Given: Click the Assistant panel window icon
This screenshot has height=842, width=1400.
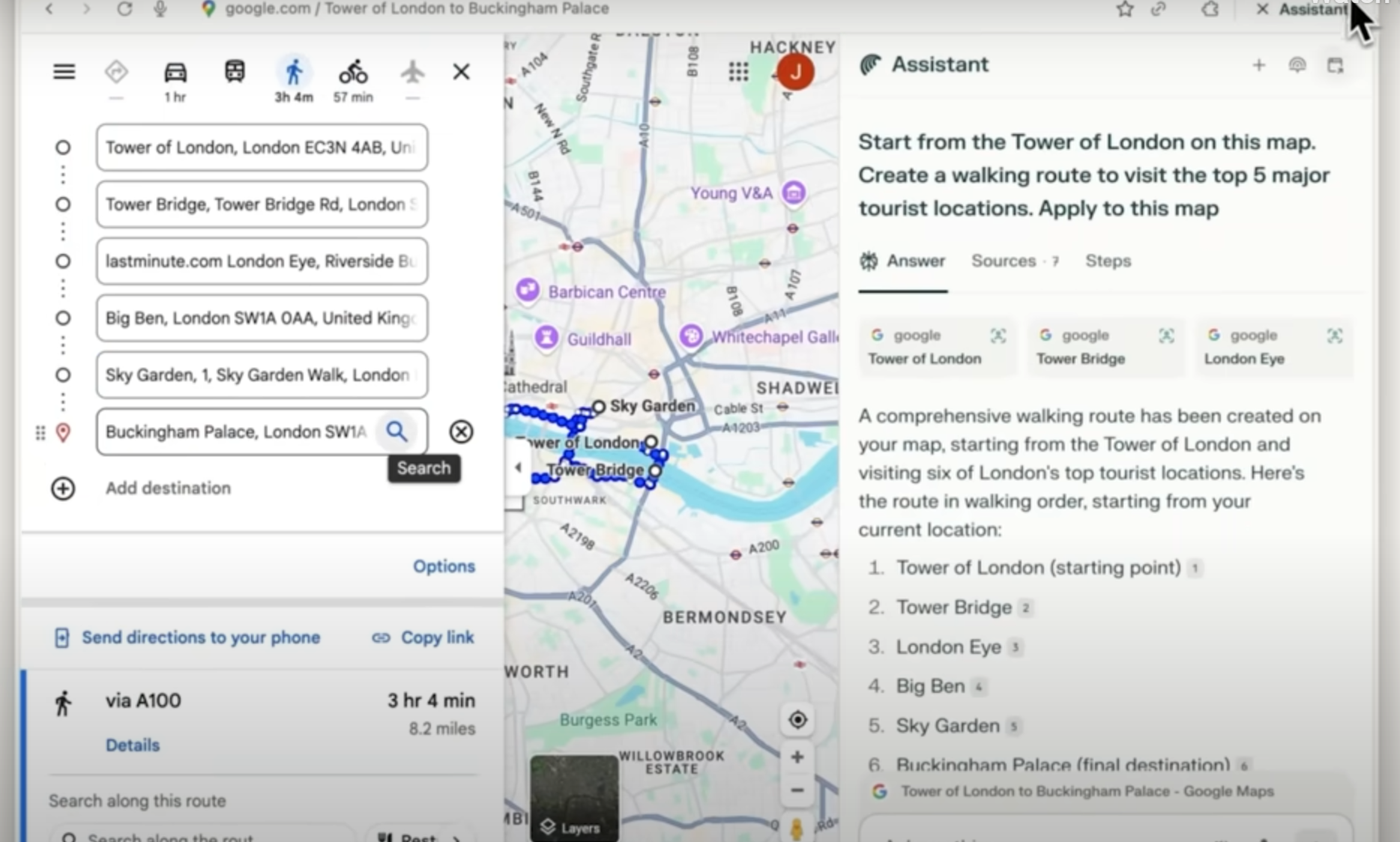Looking at the screenshot, I should 1336,65.
